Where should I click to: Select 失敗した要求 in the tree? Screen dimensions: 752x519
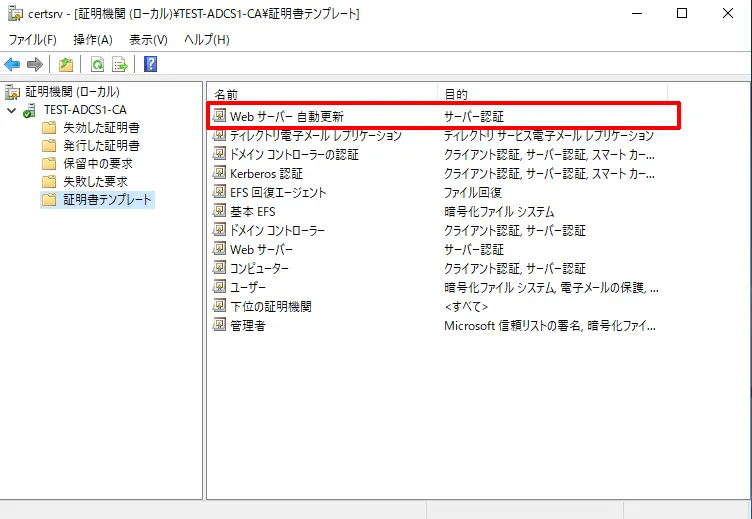coord(95,182)
